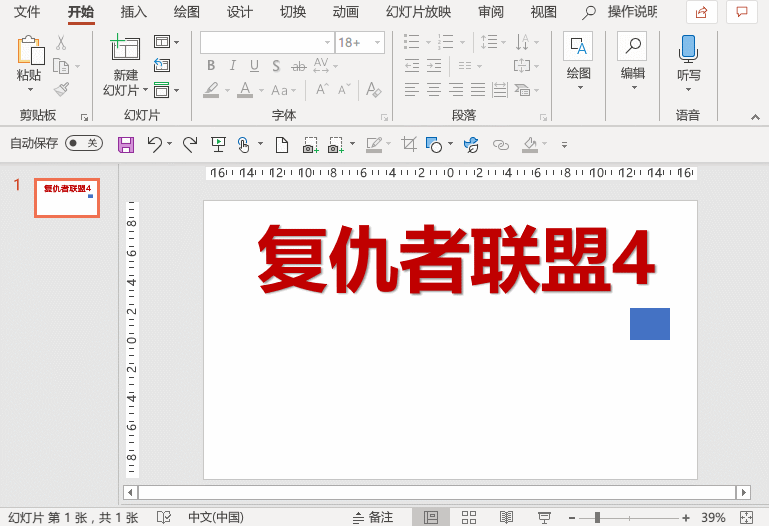Image resolution: width=769 pixels, height=526 pixels.
Task: Open Customize Quick Access Toolbar dropdown
Action: 564,145
